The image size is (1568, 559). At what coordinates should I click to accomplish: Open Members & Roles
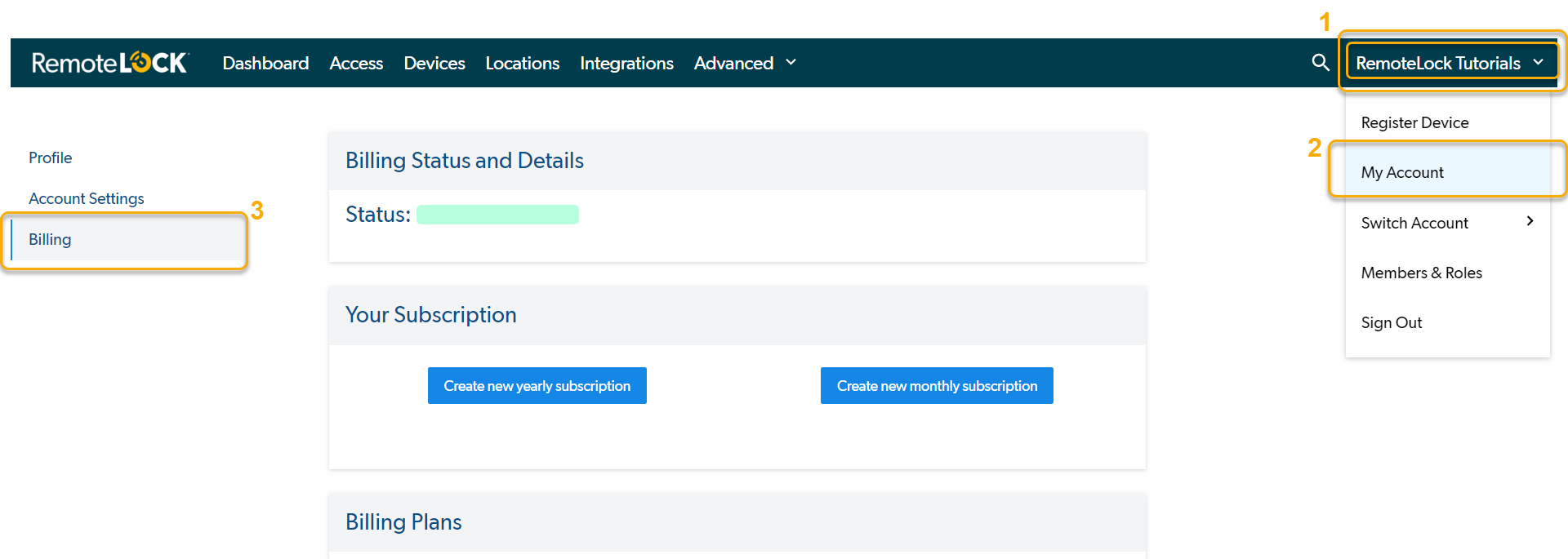coord(1447,273)
